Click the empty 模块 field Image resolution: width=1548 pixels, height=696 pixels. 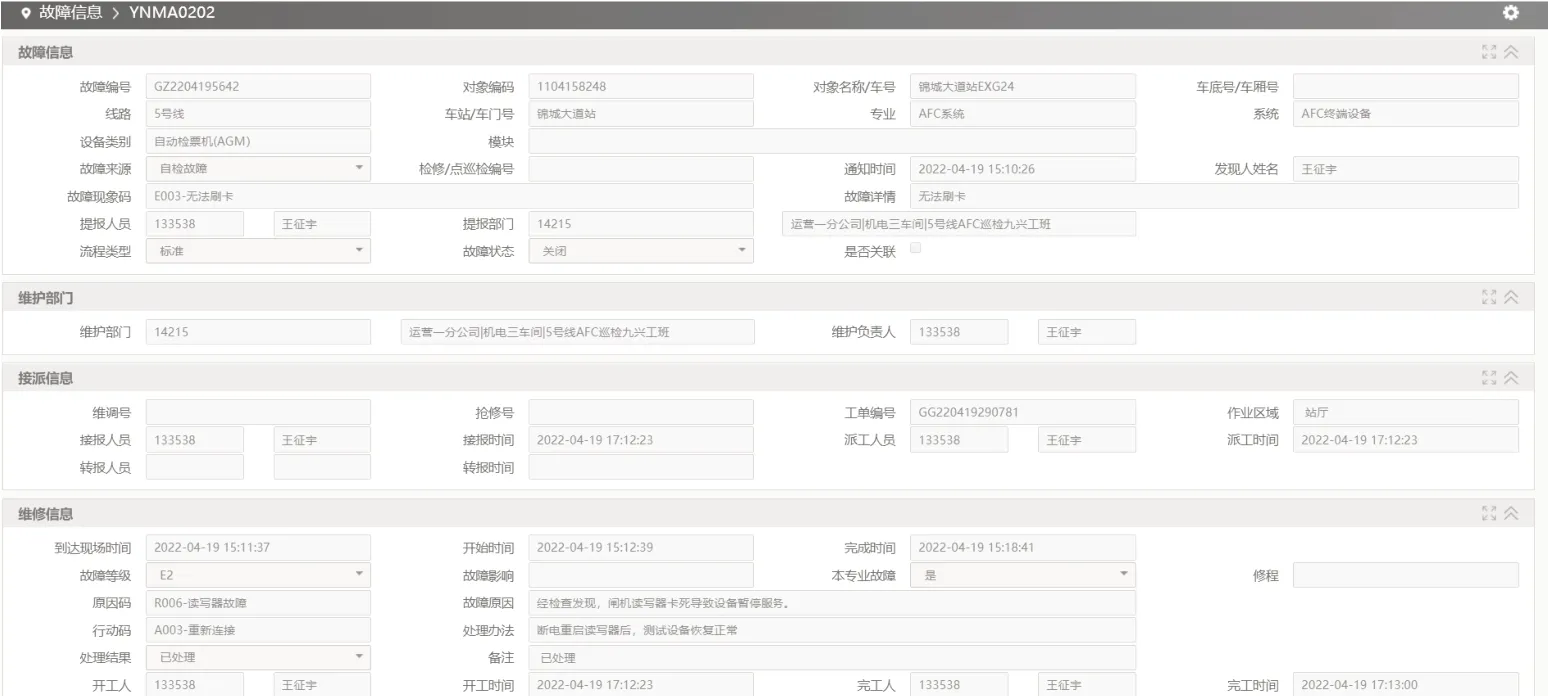click(832, 141)
